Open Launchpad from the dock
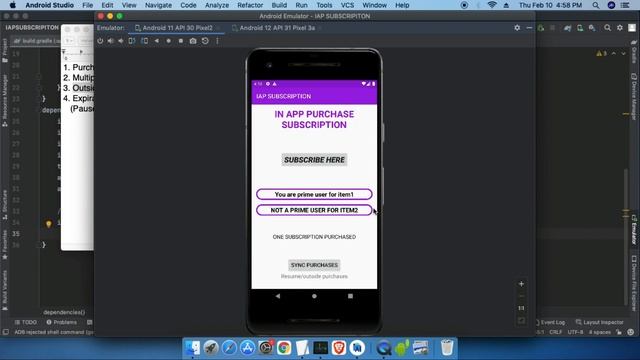Viewport: 640px width, 360px height. [211, 348]
